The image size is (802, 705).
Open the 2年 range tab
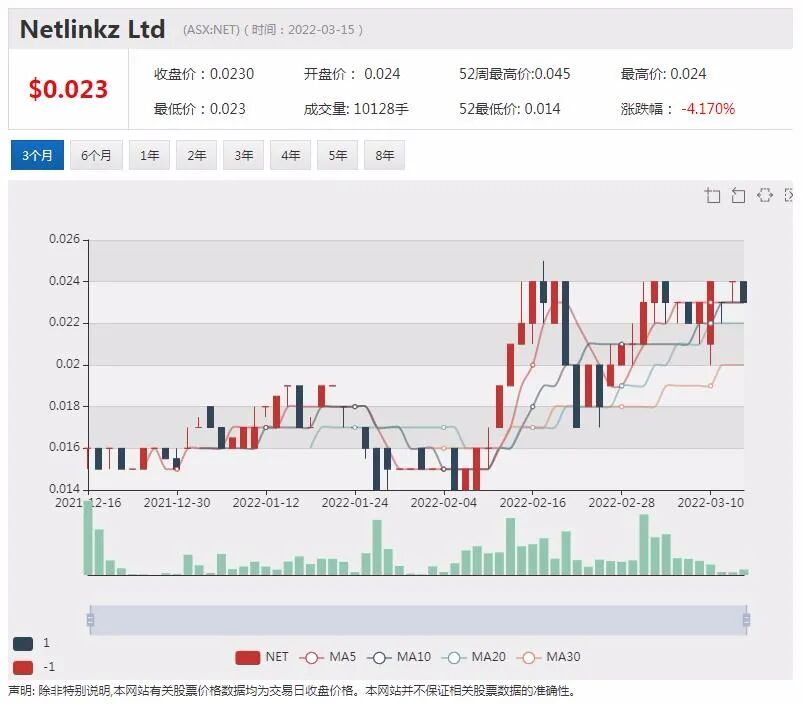[196, 155]
